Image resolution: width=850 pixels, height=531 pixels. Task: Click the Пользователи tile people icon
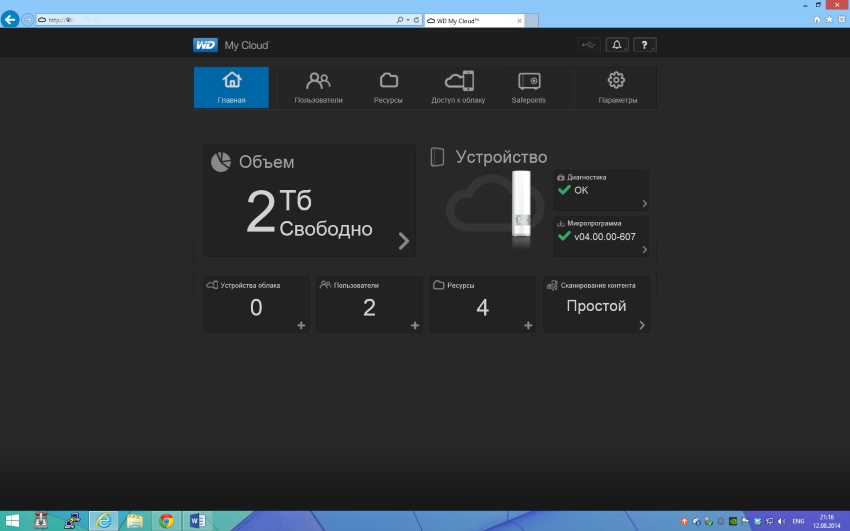pyautogui.click(x=325, y=285)
